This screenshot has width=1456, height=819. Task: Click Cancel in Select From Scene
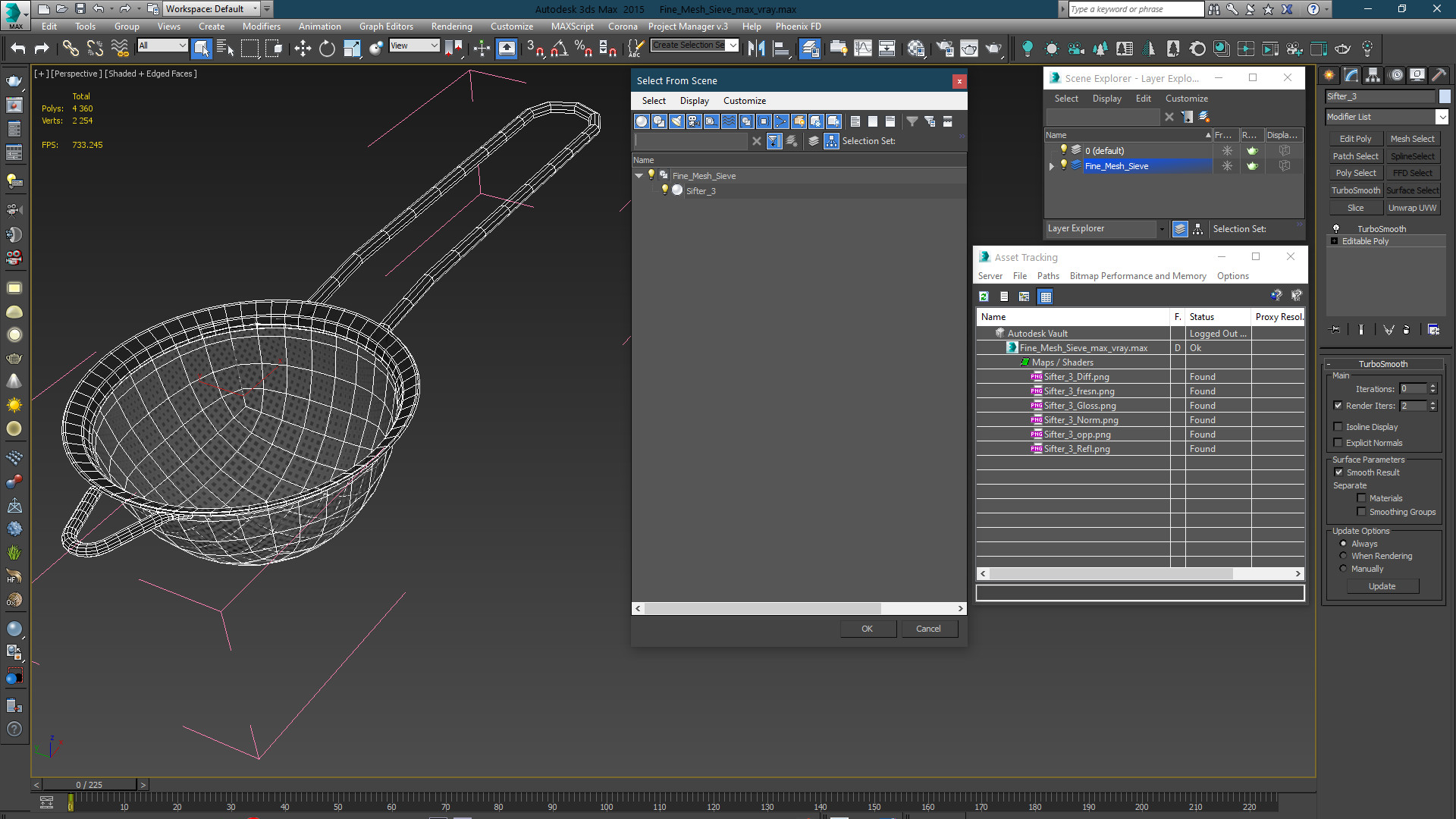pos(928,629)
